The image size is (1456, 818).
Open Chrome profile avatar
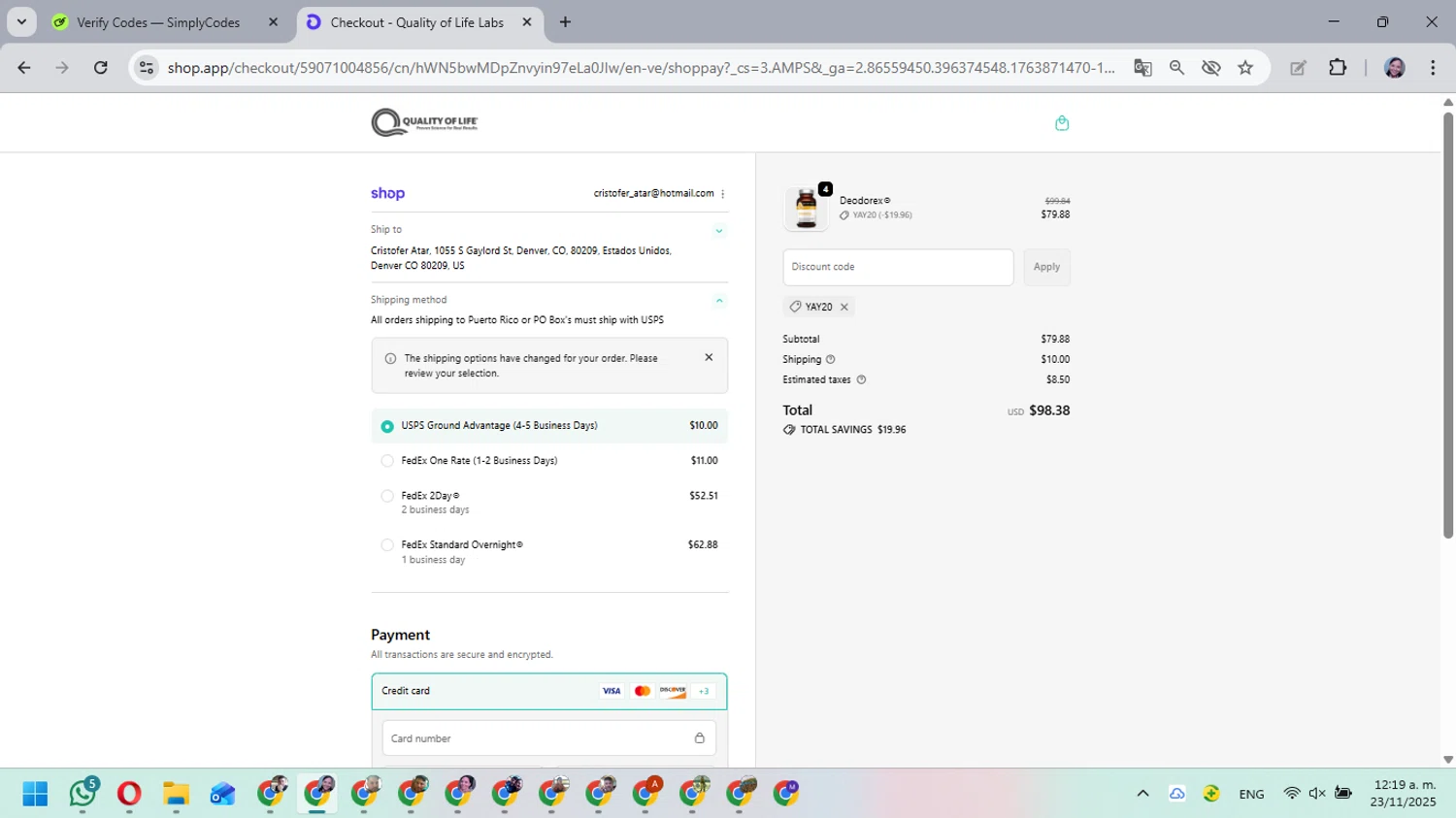click(x=1395, y=68)
